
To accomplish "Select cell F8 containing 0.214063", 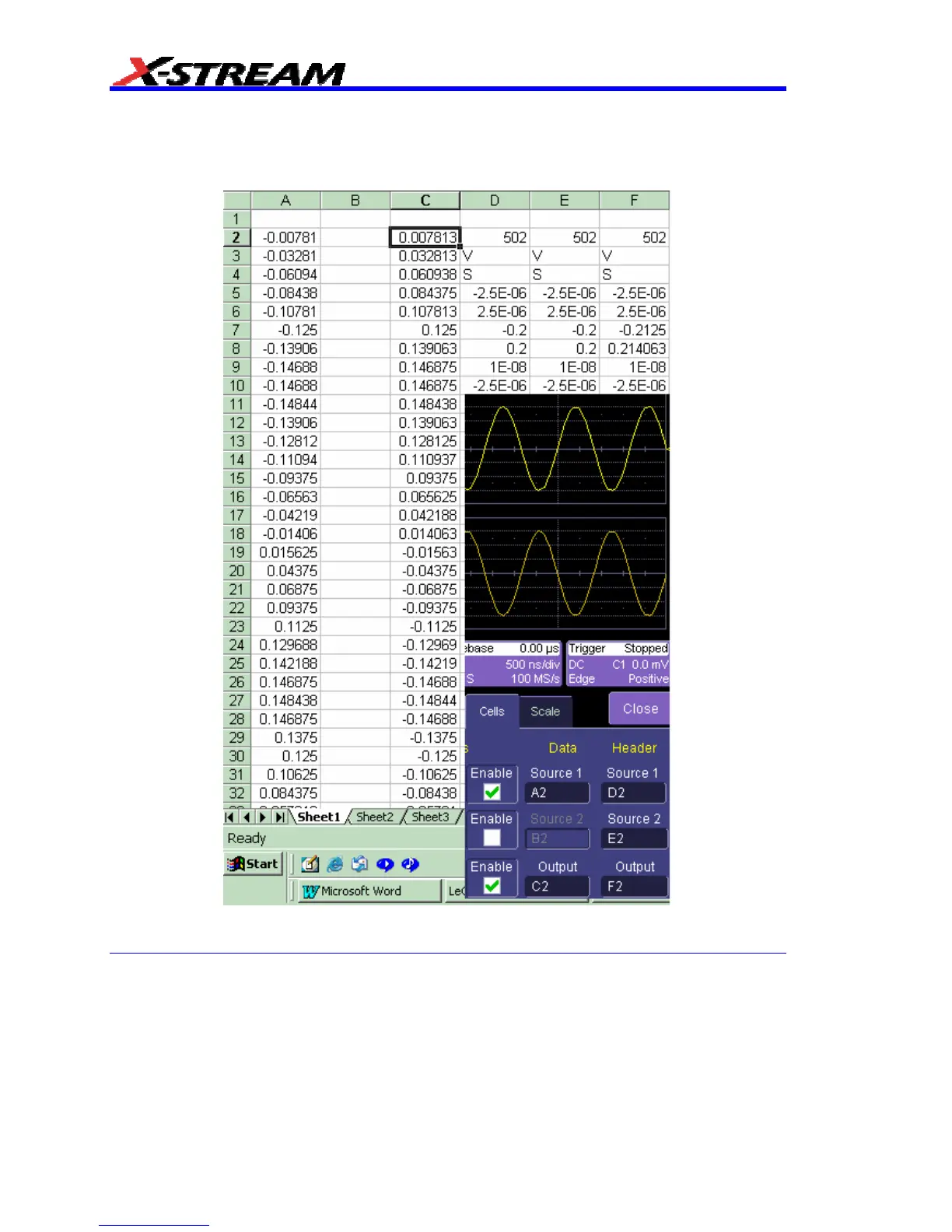I will (x=635, y=349).
